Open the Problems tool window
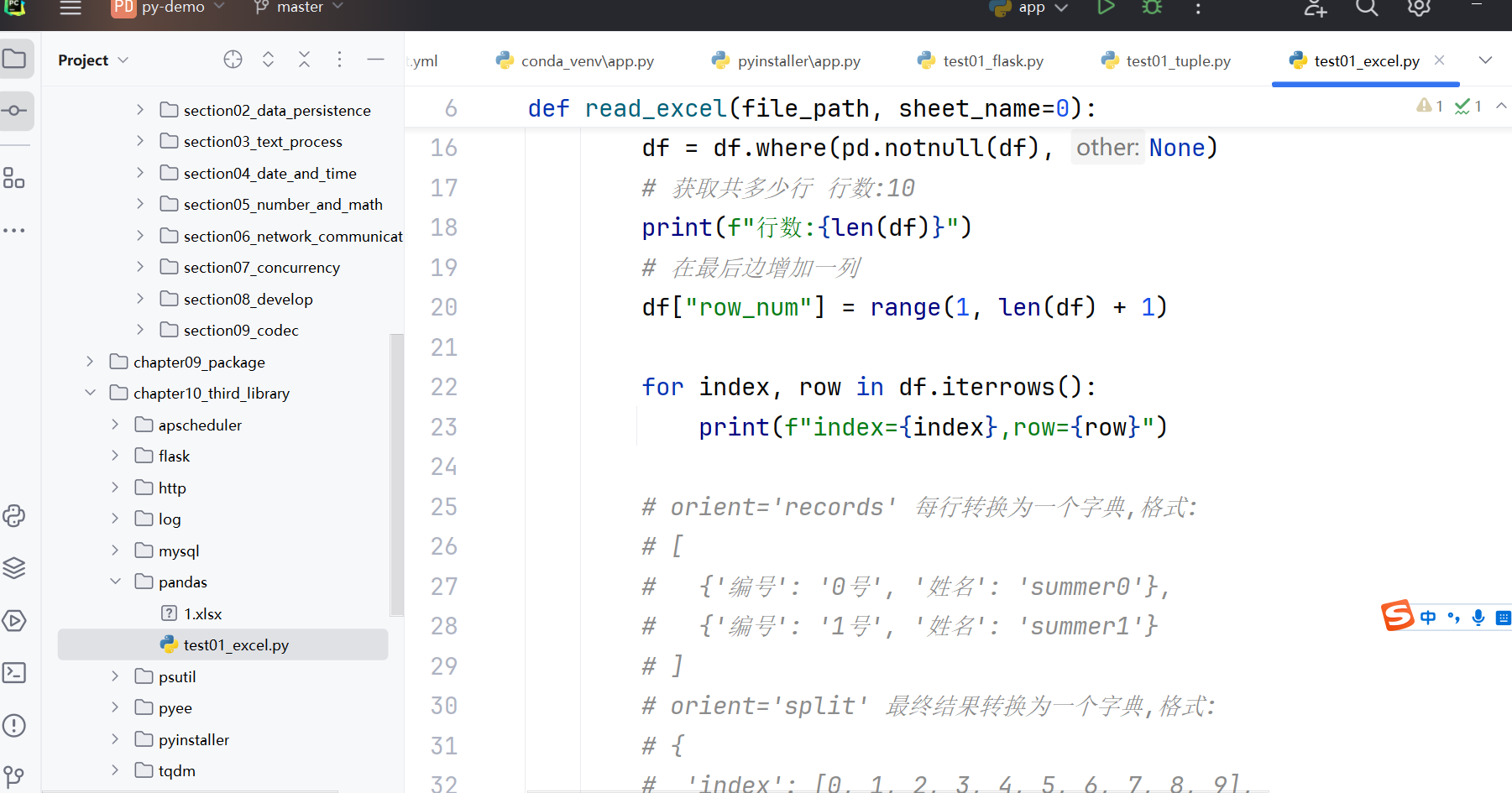Image resolution: width=1512 pixels, height=793 pixels. (x=14, y=725)
